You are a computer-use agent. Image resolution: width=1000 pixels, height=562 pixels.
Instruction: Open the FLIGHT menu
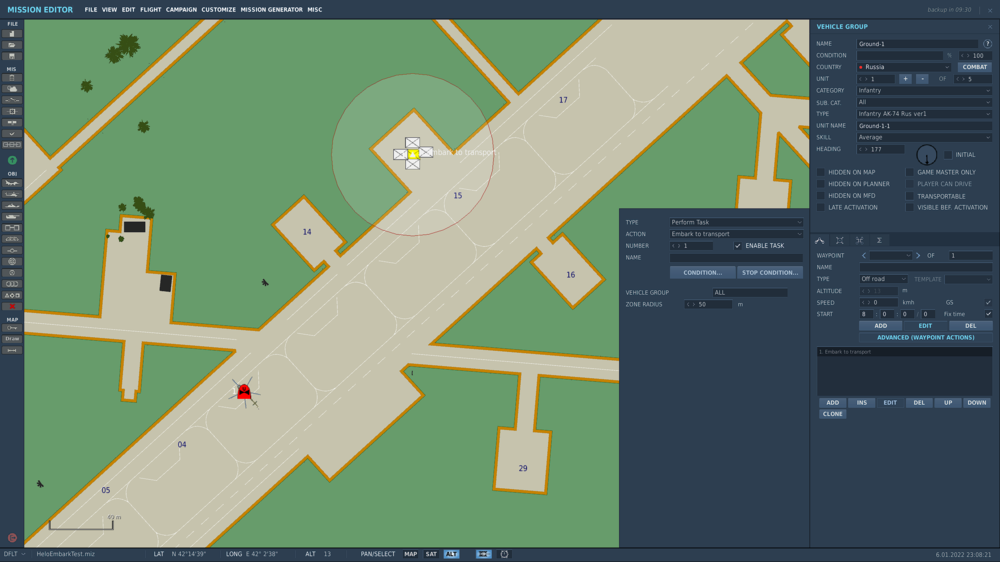pyautogui.click(x=151, y=10)
